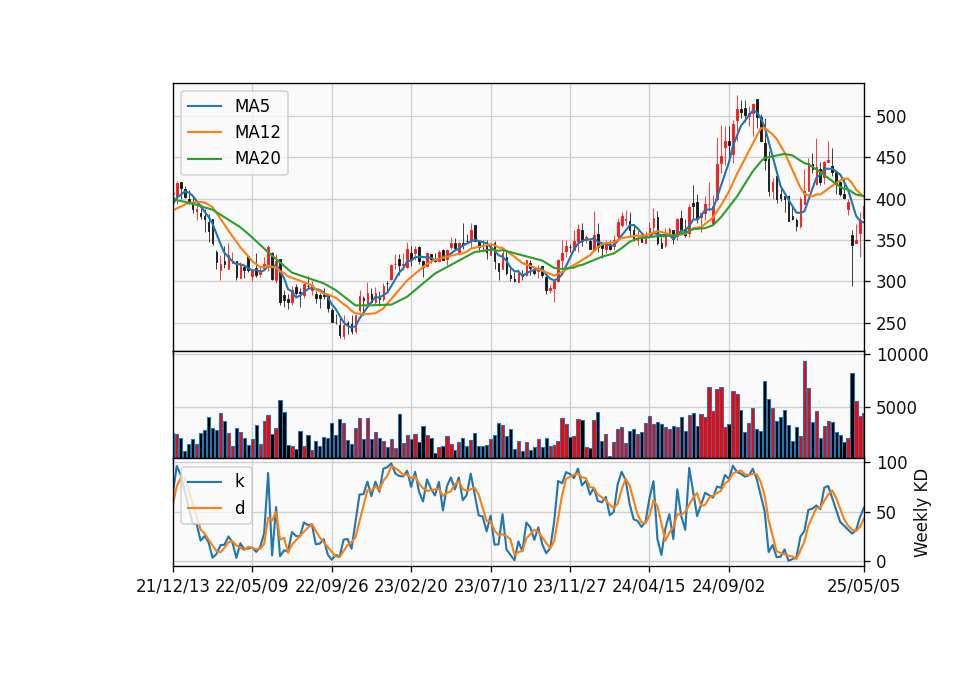Click the blue MA5 legend line sample

tap(204, 106)
